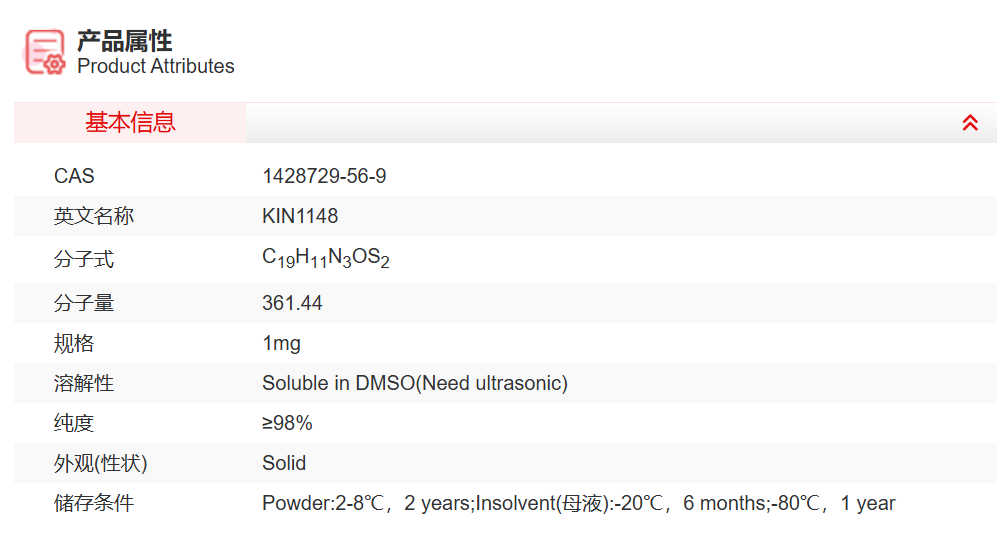Viewport: 997px width, 542px height.
Task: Click the 储存条件 row label
Action: pos(93,503)
